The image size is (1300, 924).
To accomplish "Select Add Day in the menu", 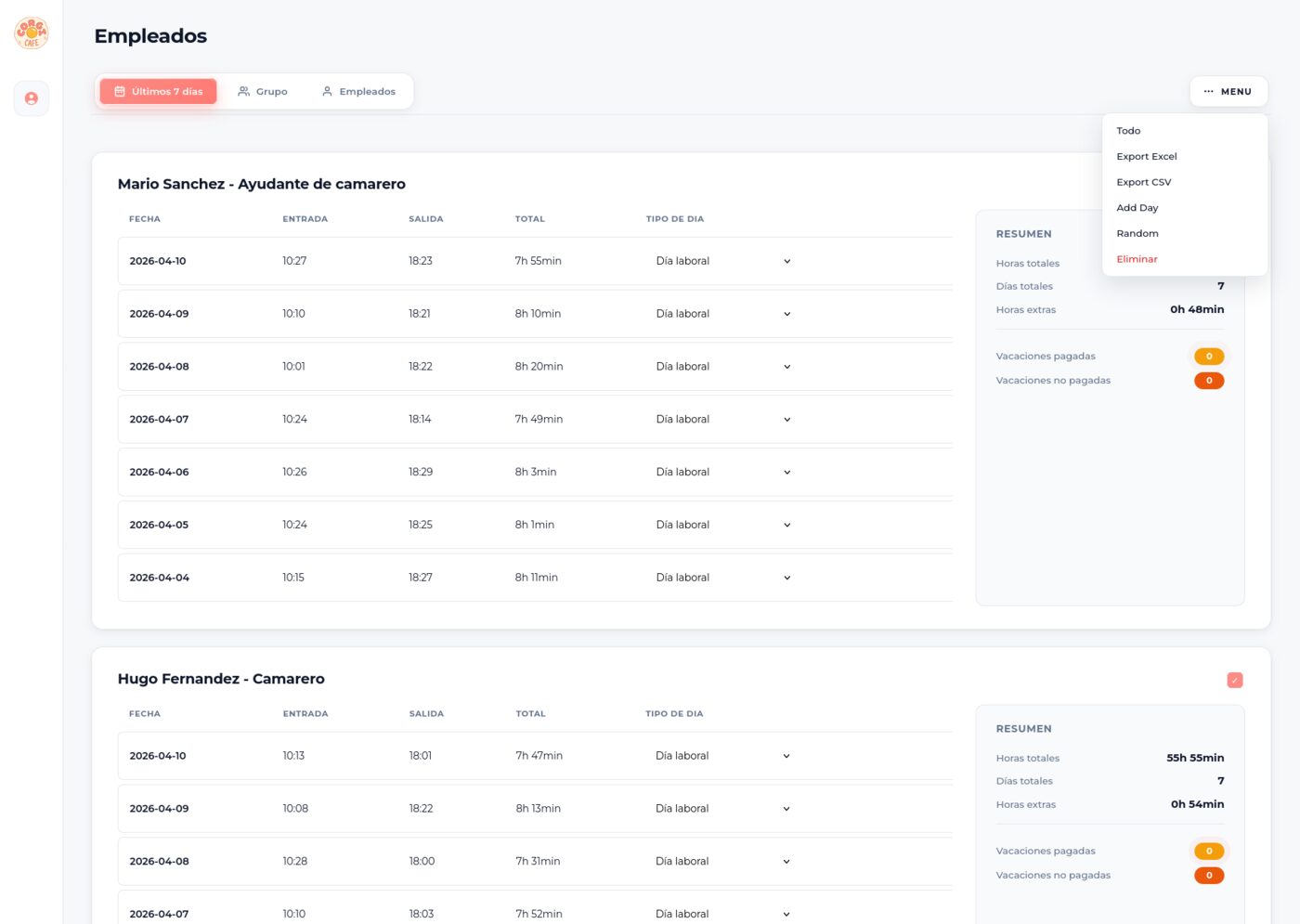I will pyautogui.click(x=1137, y=208).
